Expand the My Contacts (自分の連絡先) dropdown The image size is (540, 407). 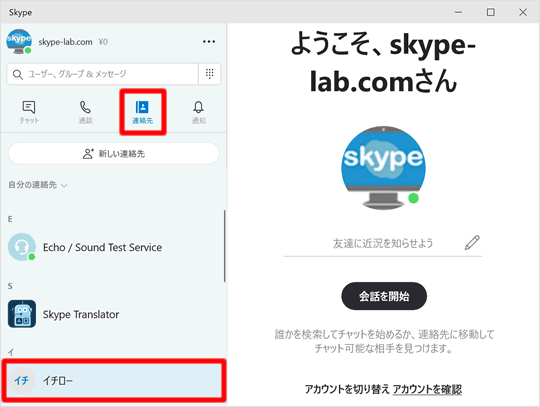point(38,185)
